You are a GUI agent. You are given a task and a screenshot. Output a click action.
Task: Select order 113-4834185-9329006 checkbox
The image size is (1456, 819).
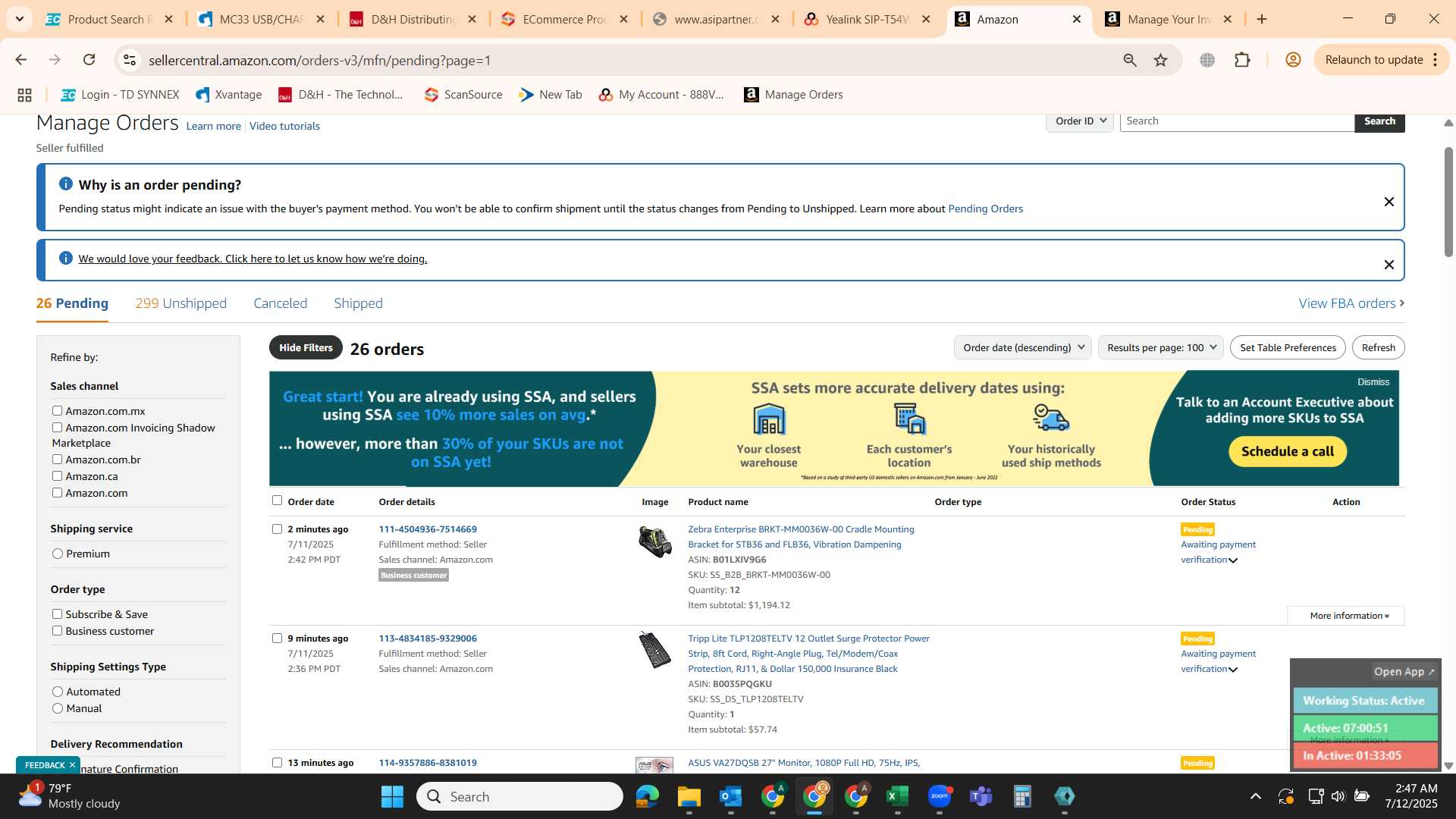pos(277,638)
